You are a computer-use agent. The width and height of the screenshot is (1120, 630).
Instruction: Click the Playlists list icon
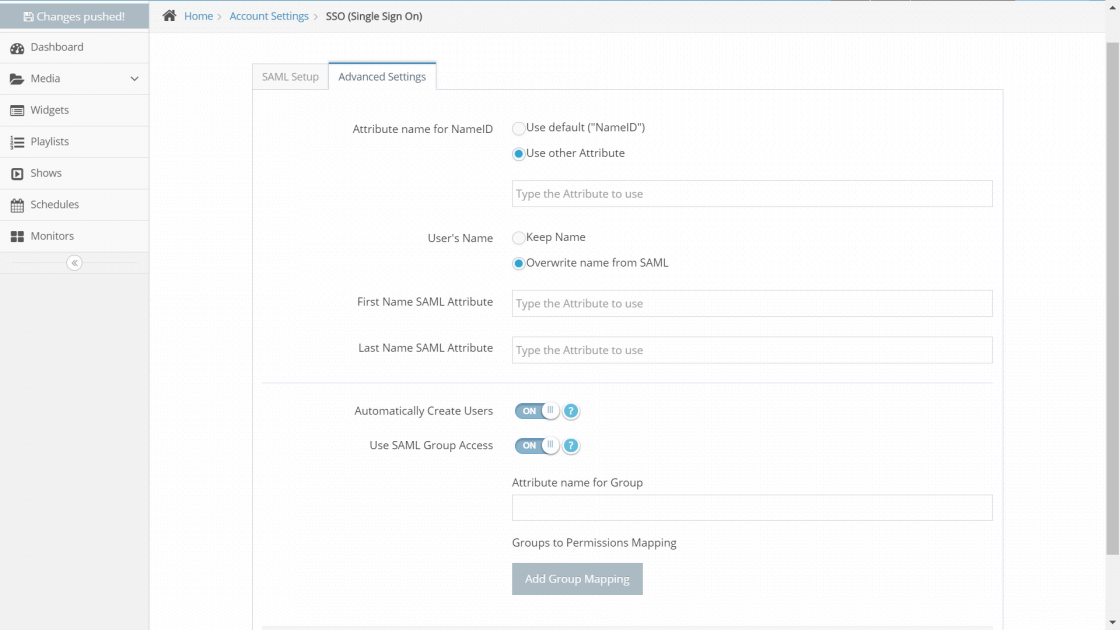coord(19,141)
